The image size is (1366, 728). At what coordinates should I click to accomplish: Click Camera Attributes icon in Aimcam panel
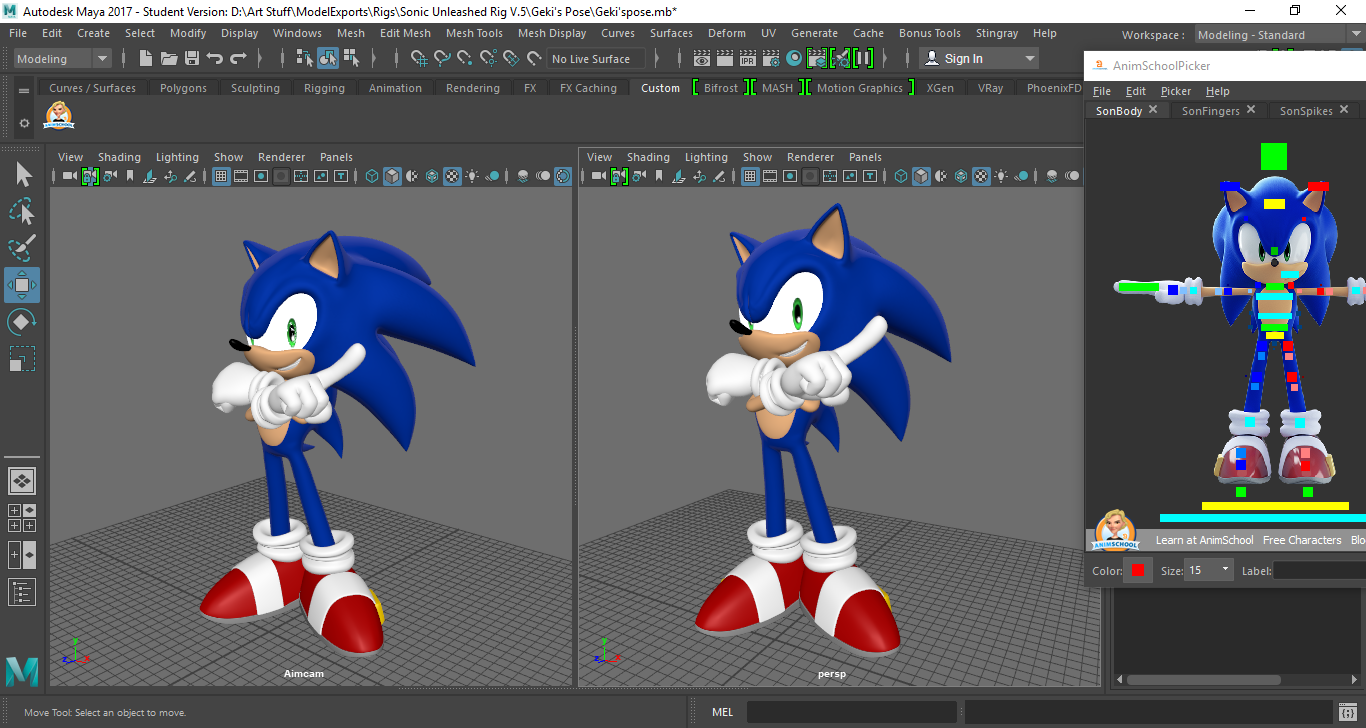pos(110,176)
